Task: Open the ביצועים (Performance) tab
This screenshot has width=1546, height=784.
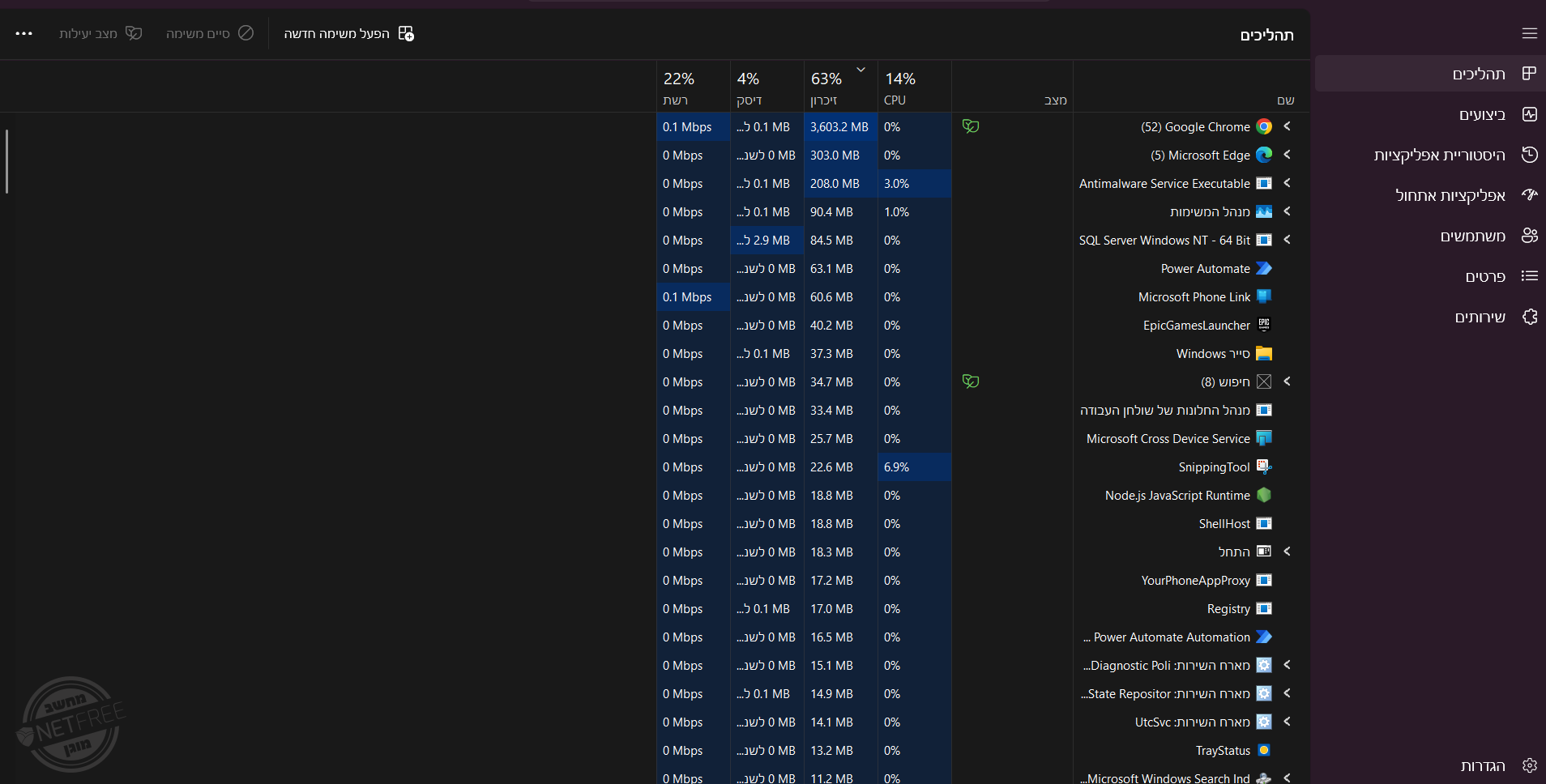Action: 1482,114
